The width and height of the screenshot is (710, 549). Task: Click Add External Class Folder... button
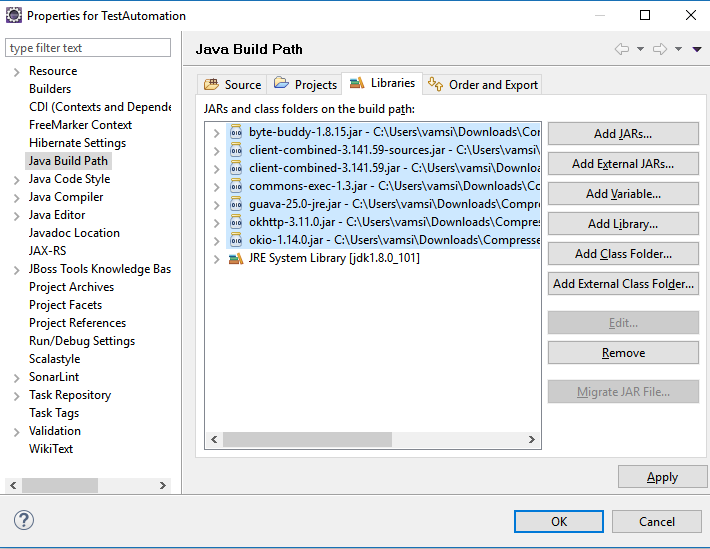[x=623, y=284]
